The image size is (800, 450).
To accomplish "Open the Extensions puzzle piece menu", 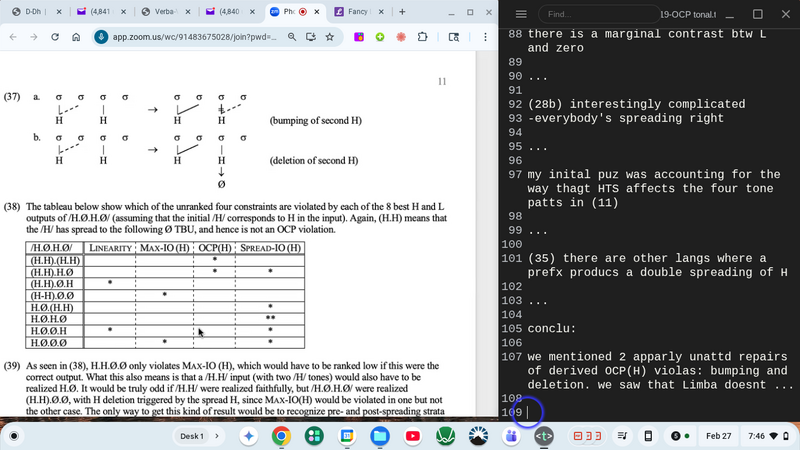I will click(x=422, y=37).
